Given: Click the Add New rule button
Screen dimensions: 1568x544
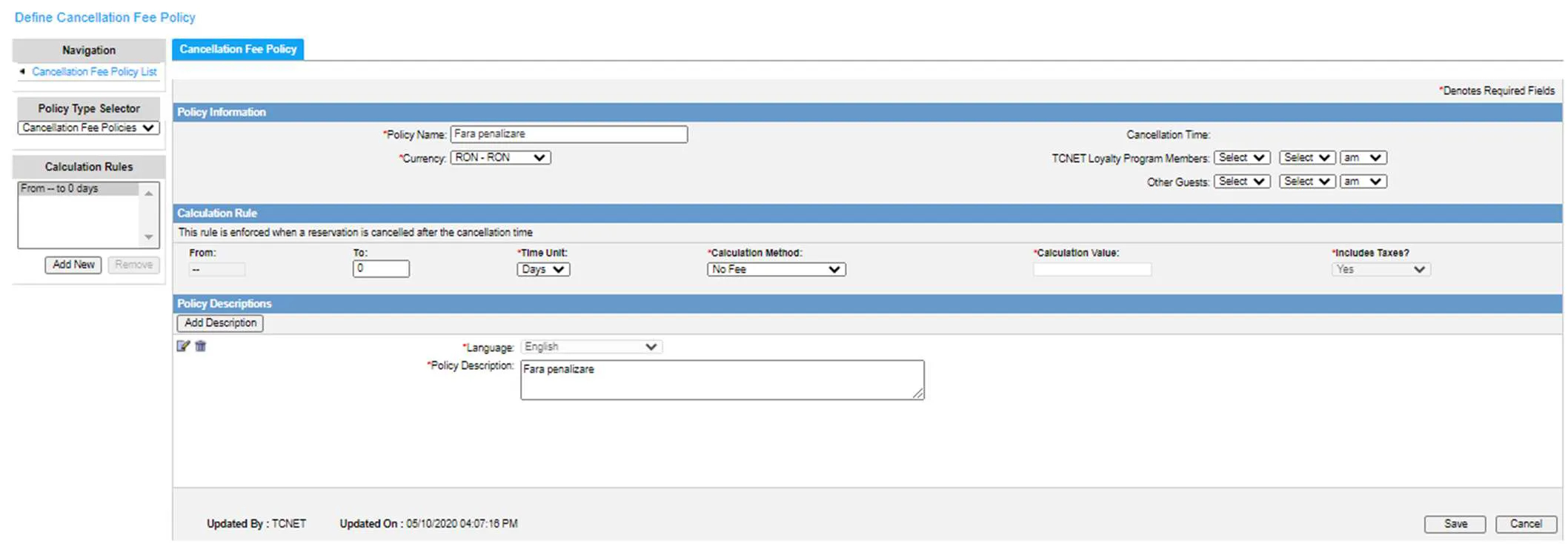Looking at the screenshot, I should click(x=73, y=265).
